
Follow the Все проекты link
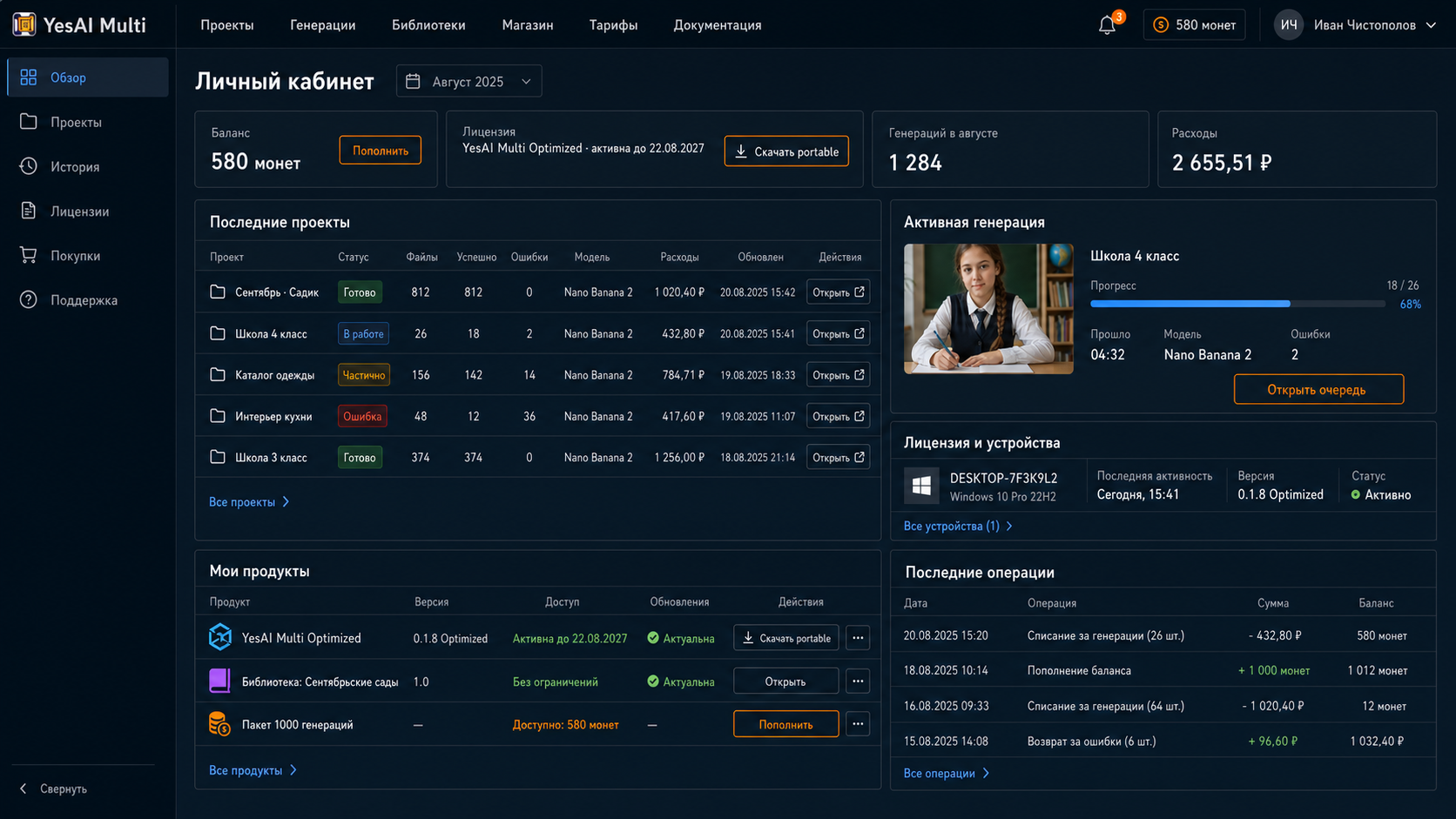tap(249, 502)
